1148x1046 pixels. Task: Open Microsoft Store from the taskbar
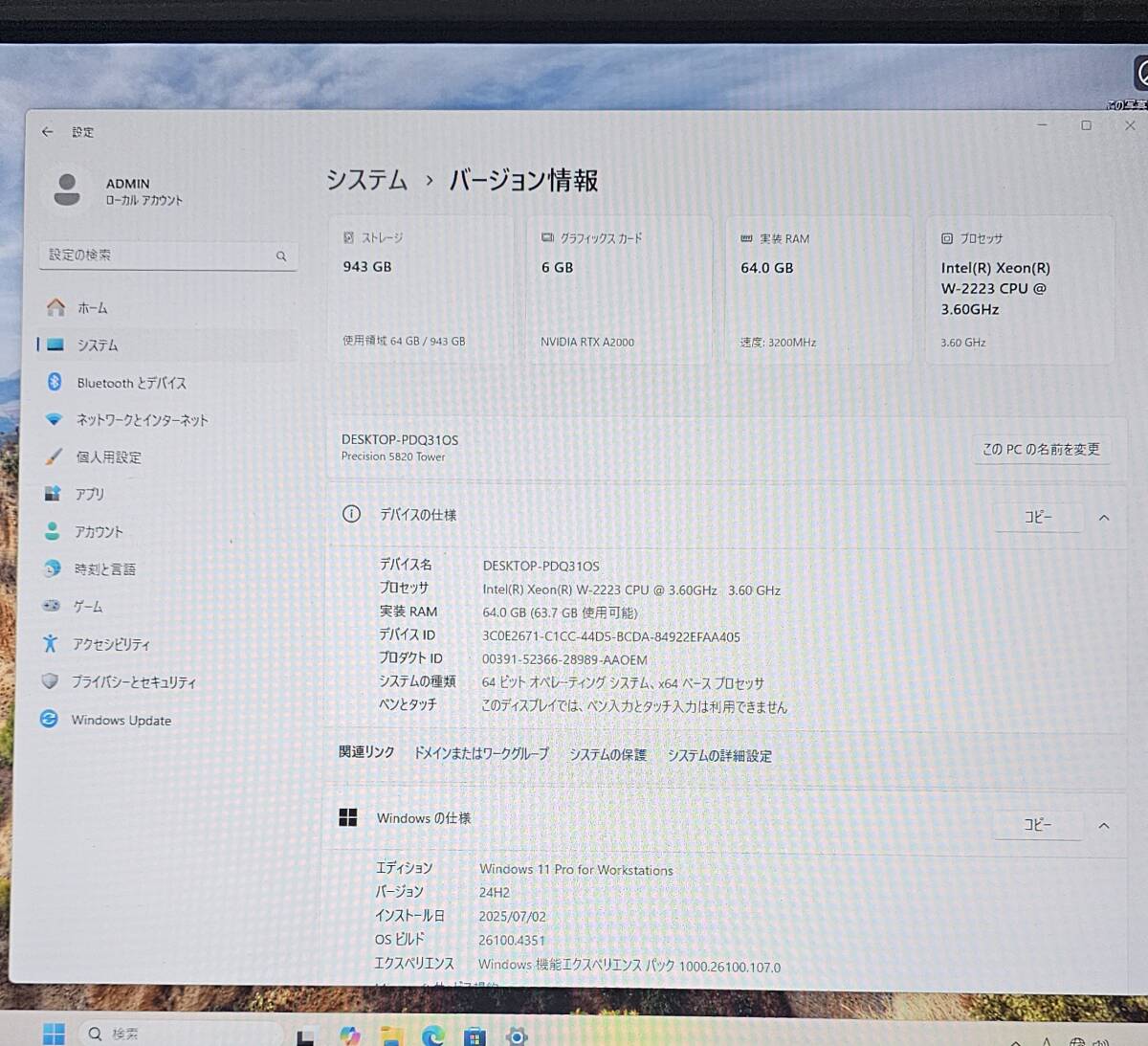475,1036
